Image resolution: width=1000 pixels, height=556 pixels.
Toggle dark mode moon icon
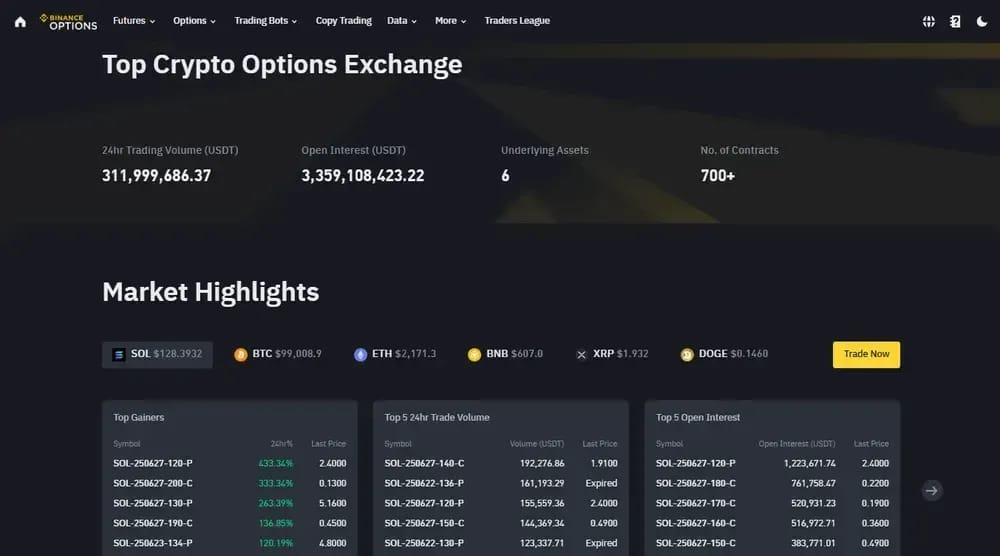pos(982,22)
